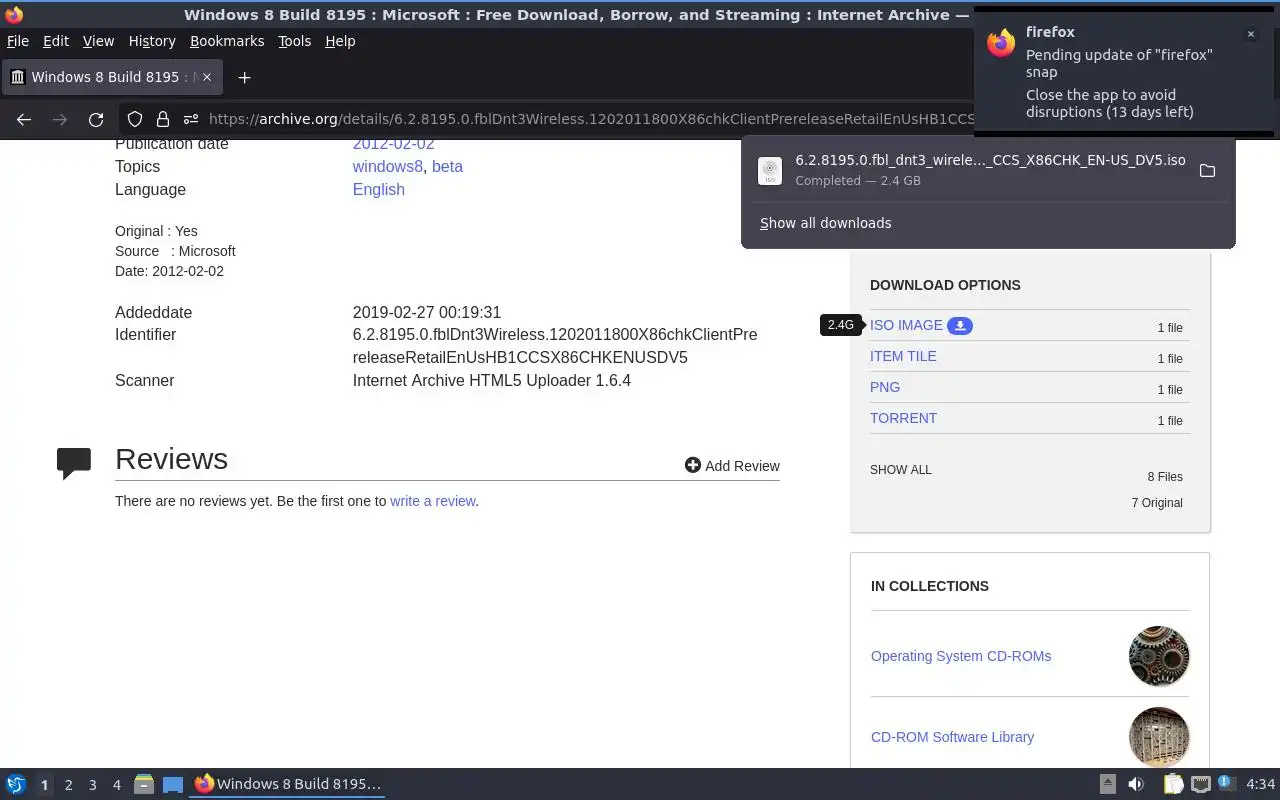
Task: Open the View menu
Action: pos(98,41)
